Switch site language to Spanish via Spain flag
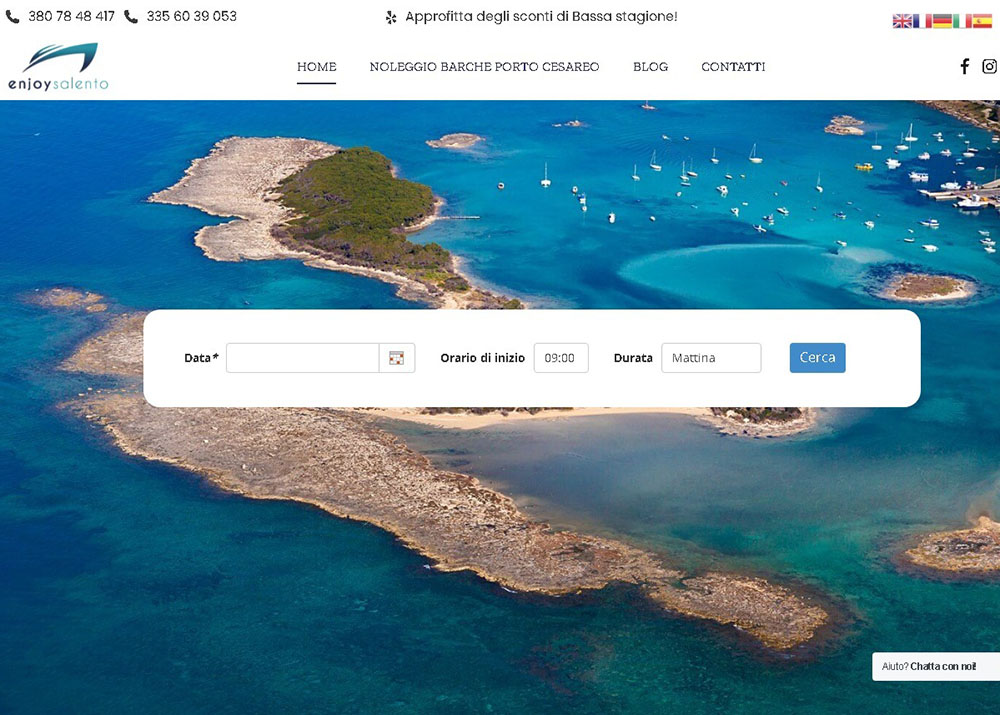The height and width of the screenshot is (715, 1000). click(983, 21)
